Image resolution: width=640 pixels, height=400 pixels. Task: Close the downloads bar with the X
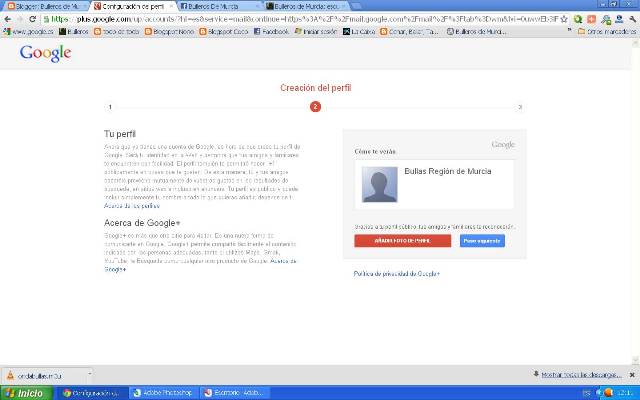[x=632, y=375]
